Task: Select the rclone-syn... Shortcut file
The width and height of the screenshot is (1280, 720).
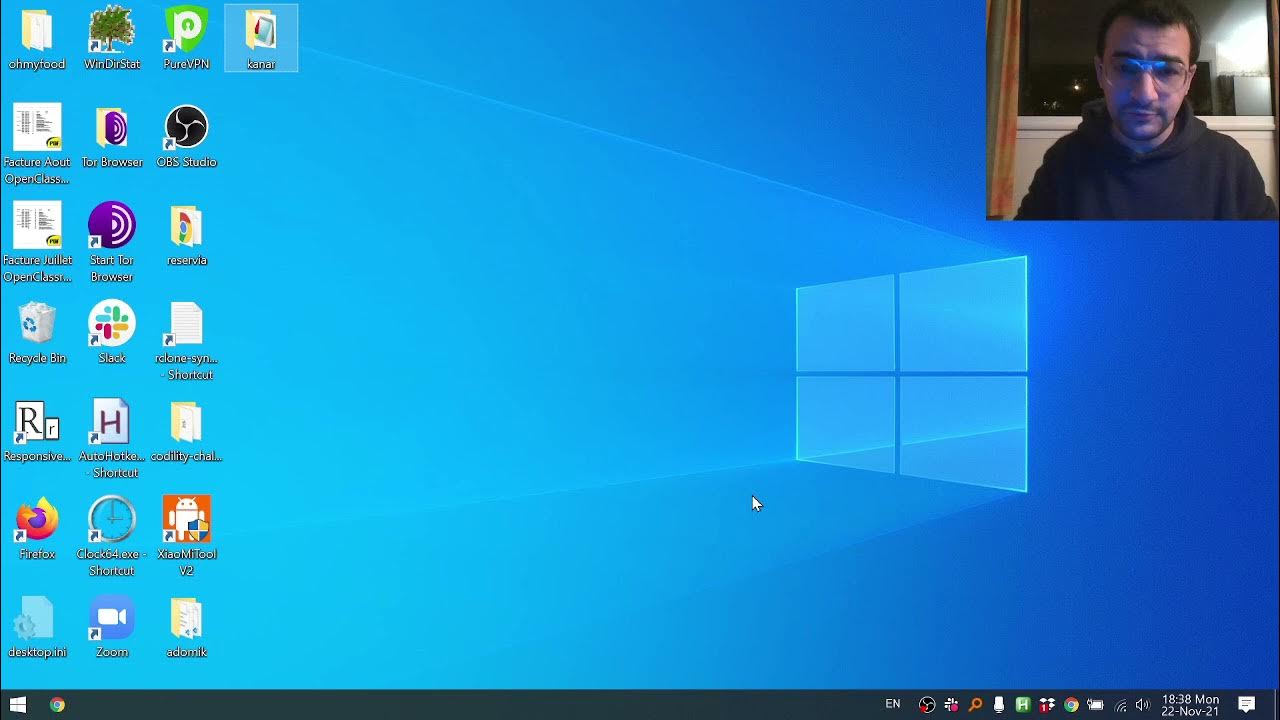Action: coord(186,341)
